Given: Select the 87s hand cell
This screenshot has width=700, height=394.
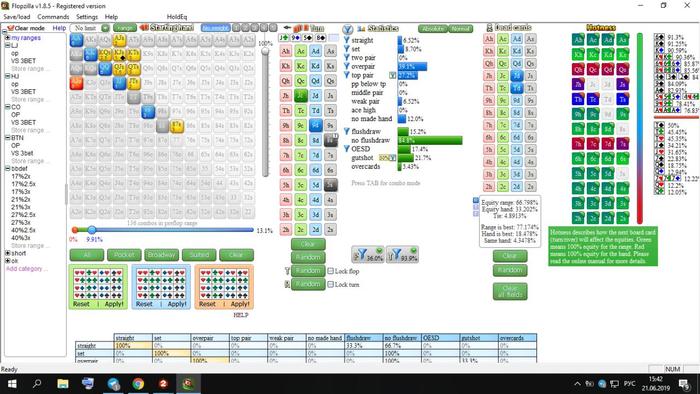Looking at the screenshot, I should pyautogui.click(x=176, y=126).
